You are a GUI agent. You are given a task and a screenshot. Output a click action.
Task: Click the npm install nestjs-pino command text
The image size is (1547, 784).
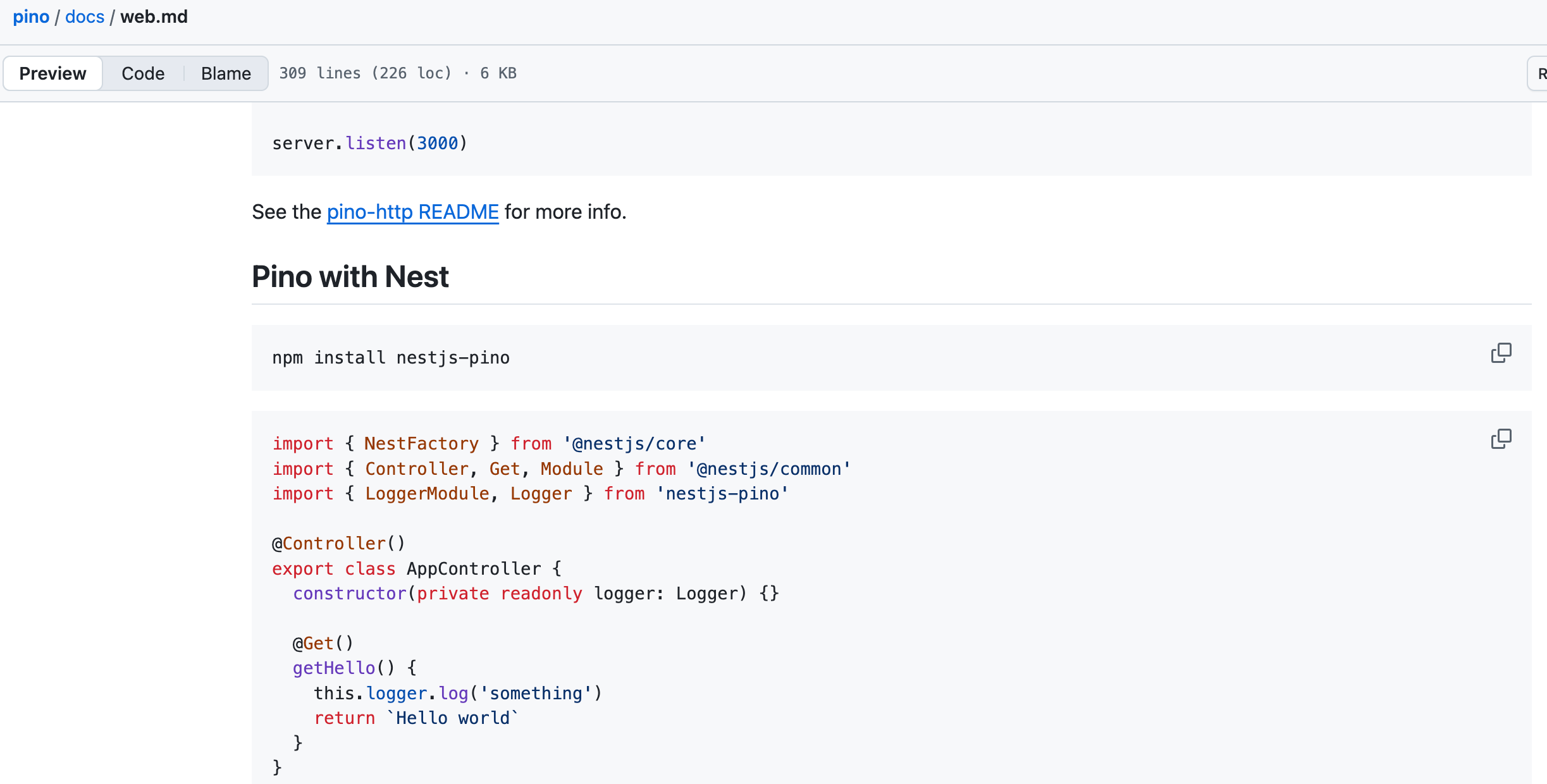tap(391, 358)
